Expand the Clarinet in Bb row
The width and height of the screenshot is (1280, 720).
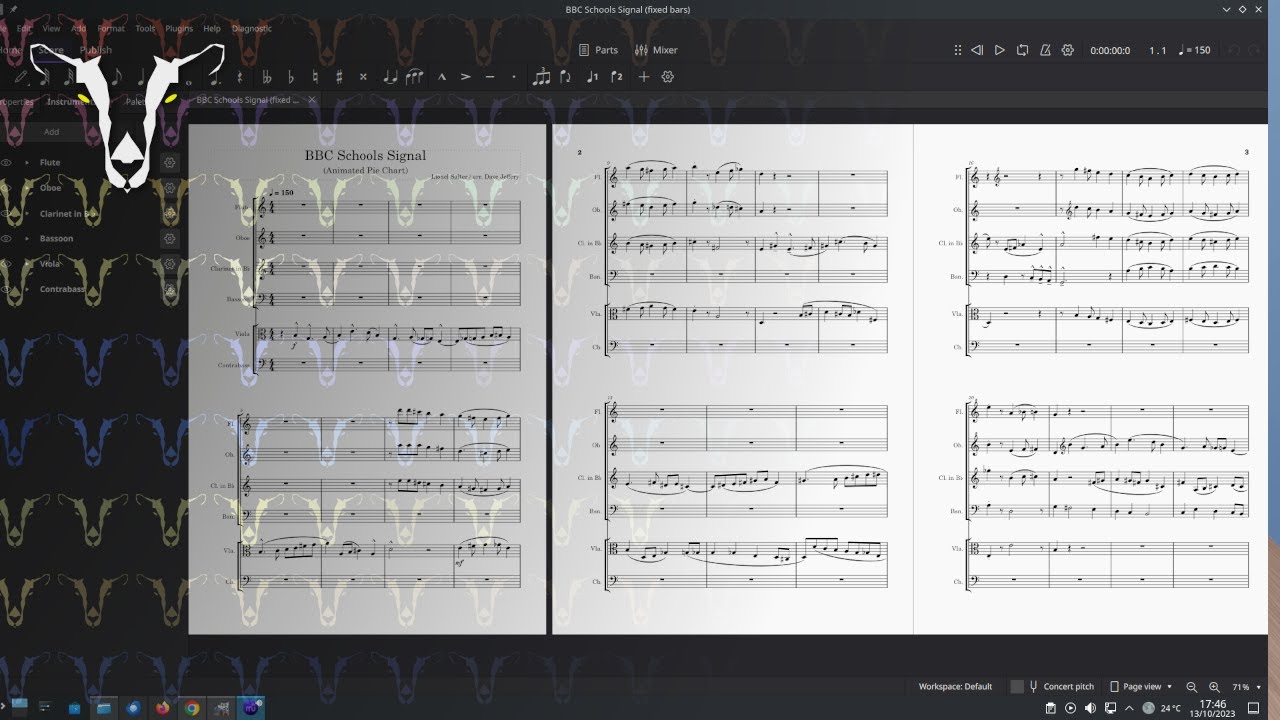(28, 214)
